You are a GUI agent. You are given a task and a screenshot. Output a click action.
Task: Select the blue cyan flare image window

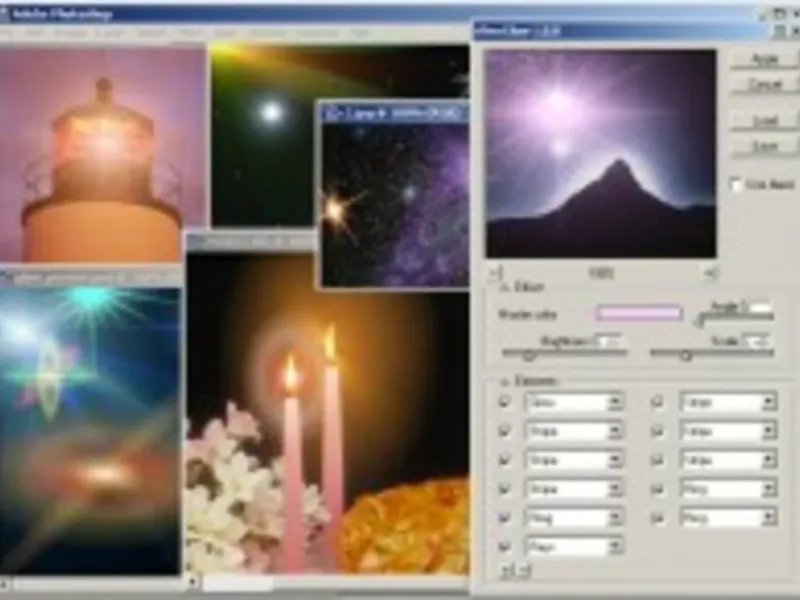click(x=90, y=431)
